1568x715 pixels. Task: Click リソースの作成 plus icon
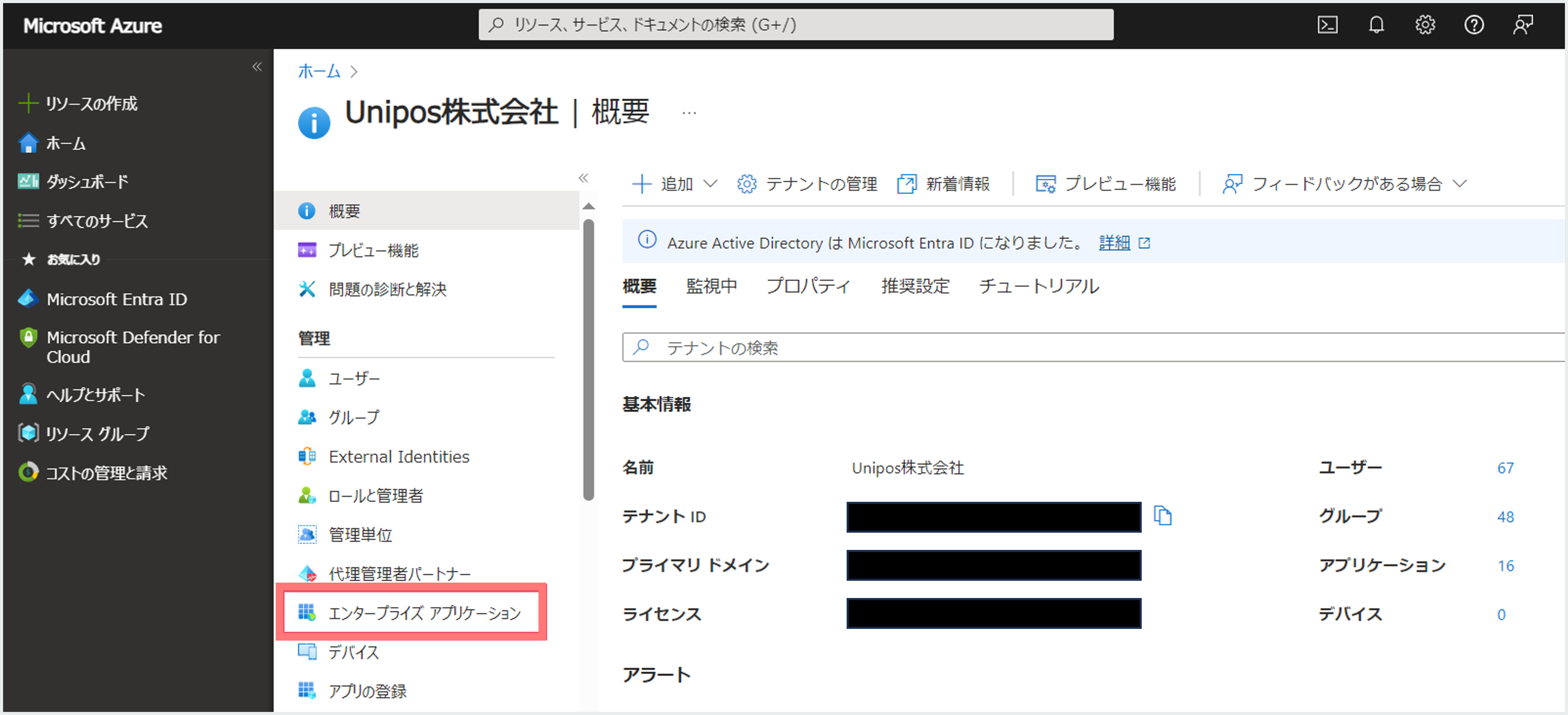(x=28, y=104)
